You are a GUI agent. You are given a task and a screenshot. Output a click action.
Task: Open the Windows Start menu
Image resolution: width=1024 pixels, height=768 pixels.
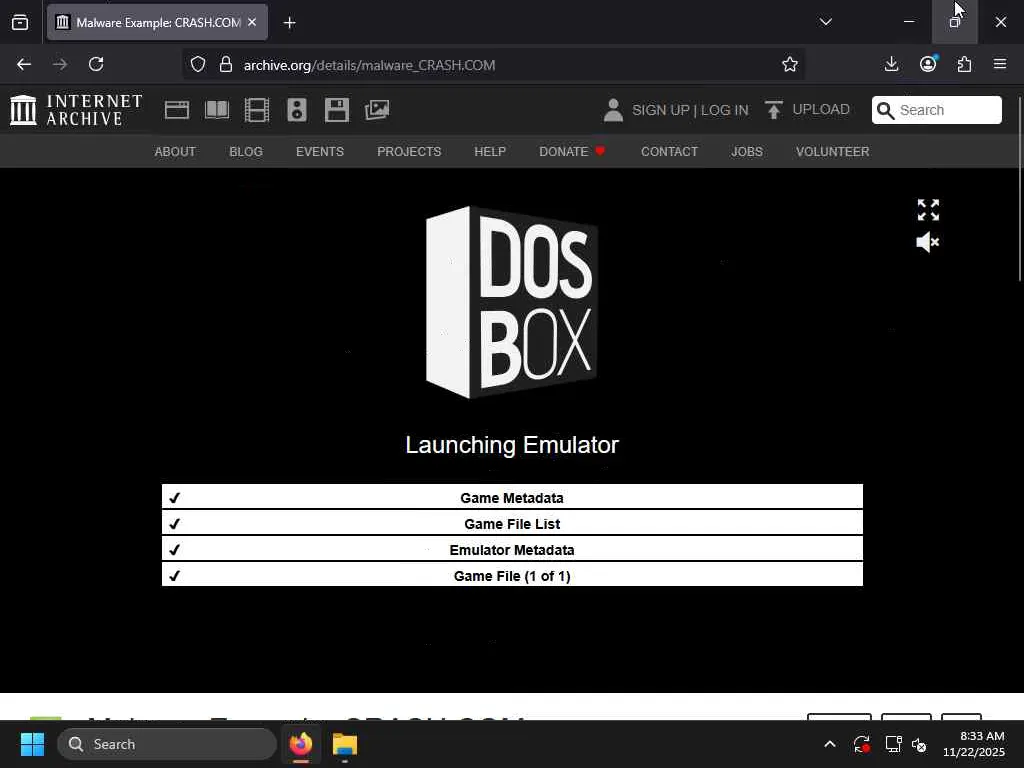(x=32, y=744)
